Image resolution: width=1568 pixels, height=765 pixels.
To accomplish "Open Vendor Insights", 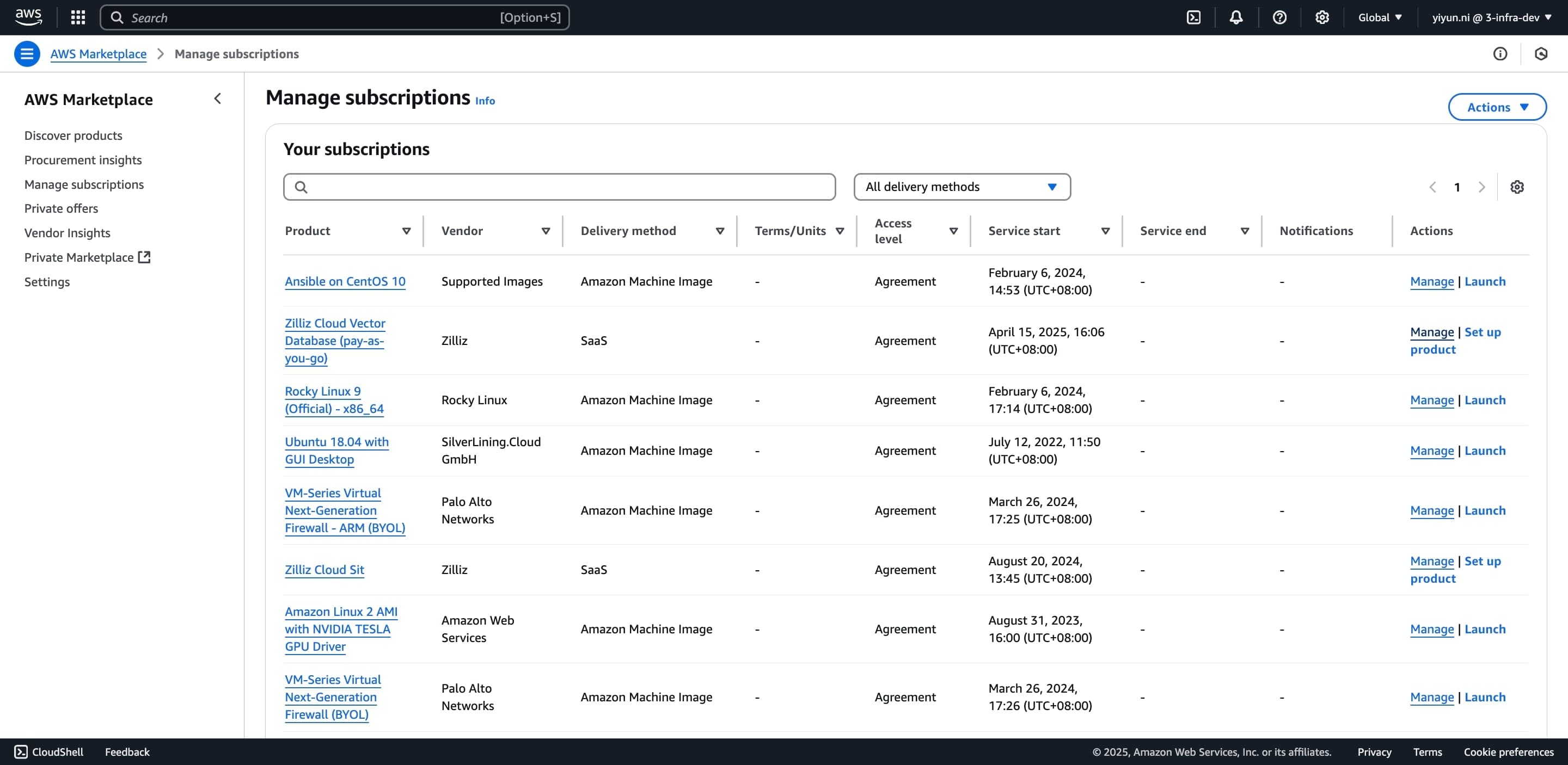I will [x=67, y=232].
